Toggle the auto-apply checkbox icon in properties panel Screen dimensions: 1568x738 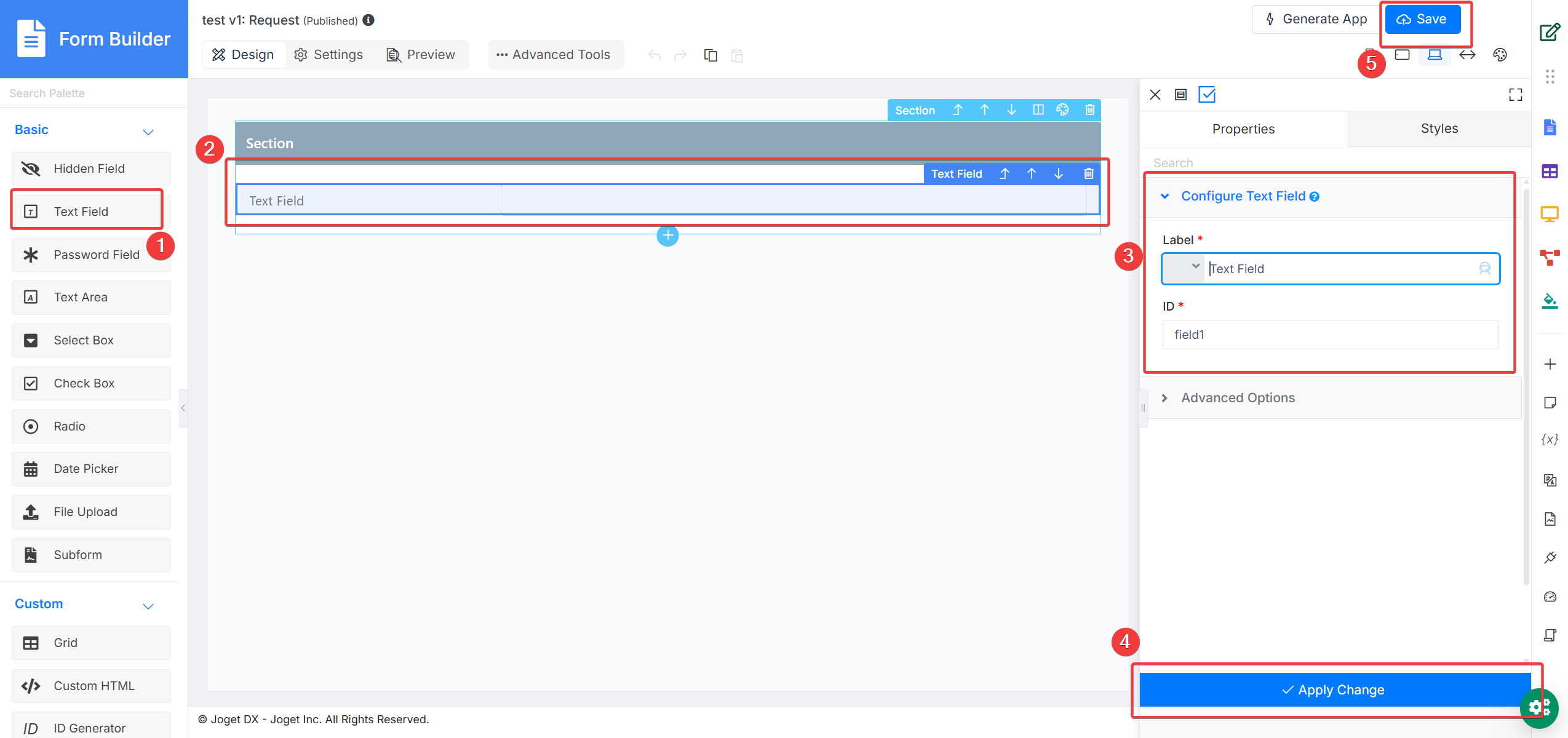tap(1207, 95)
